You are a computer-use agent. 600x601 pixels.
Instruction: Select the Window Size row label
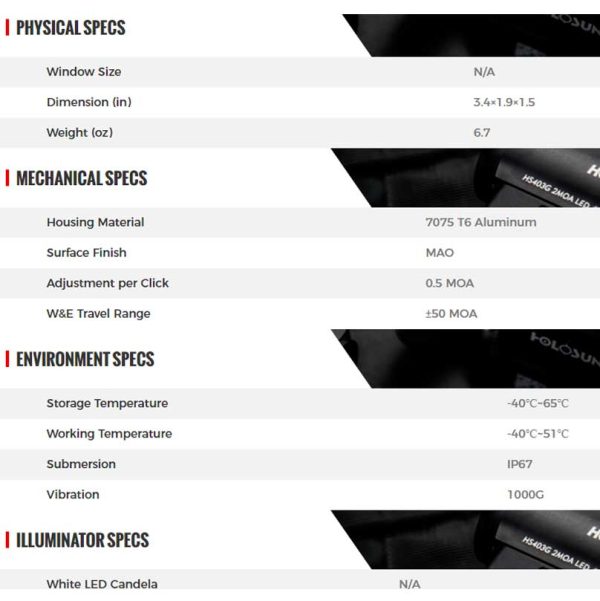pyautogui.click(x=84, y=72)
